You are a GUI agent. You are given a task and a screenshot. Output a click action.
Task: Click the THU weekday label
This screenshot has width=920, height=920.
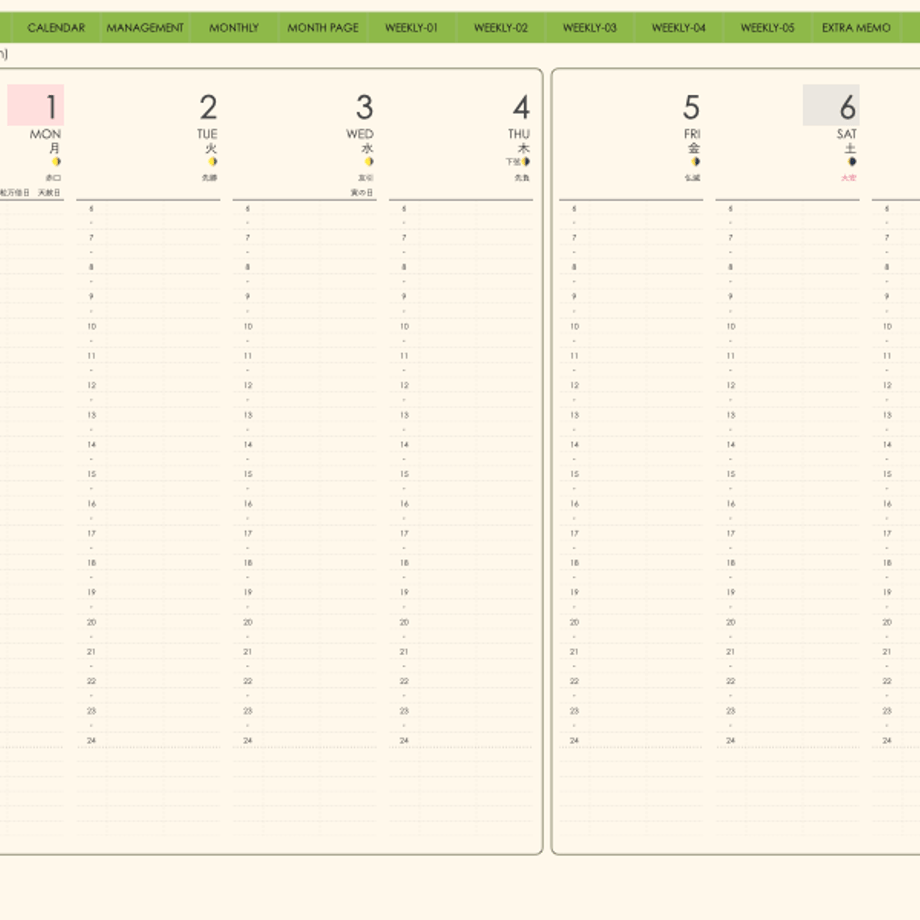pyautogui.click(x=519, y=134)
